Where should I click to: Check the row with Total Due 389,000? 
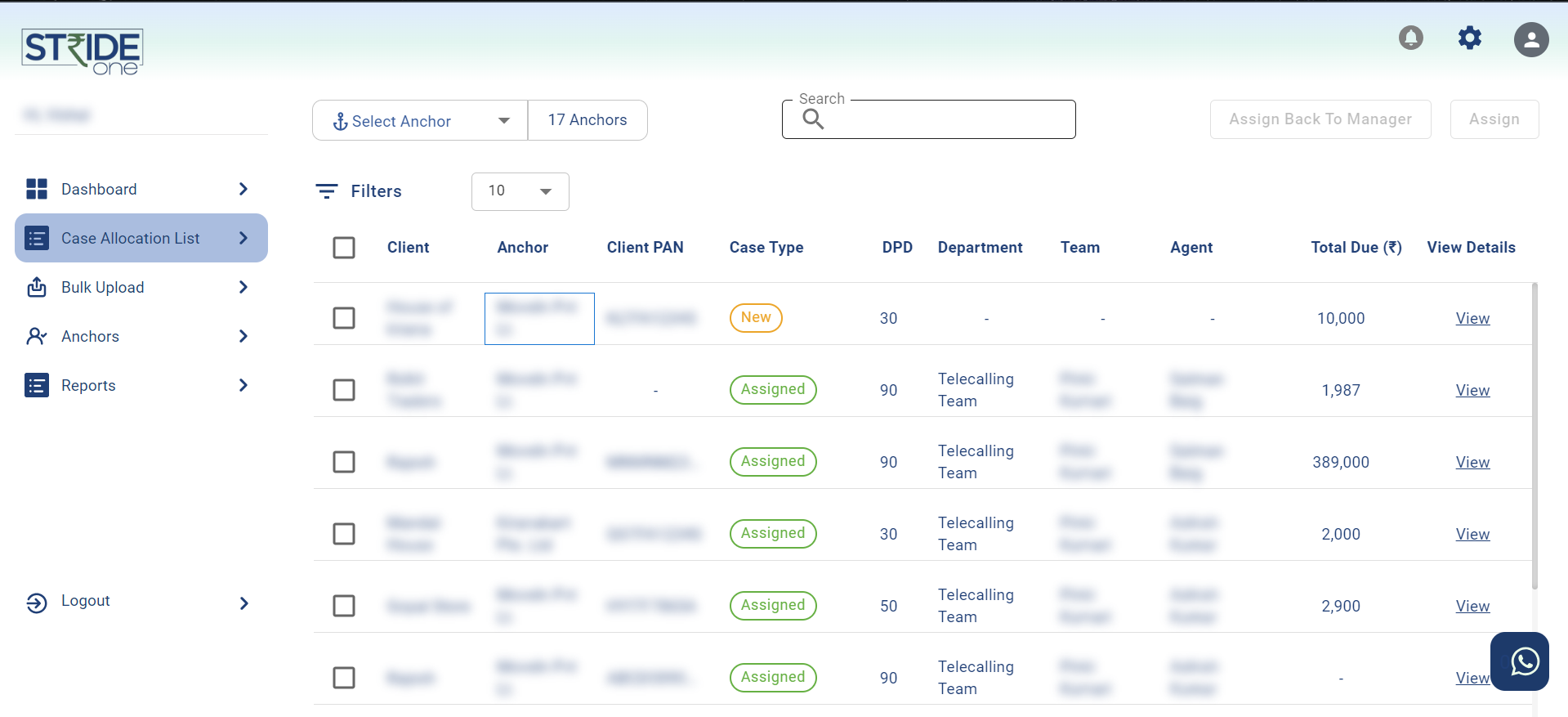click(344, 462)
